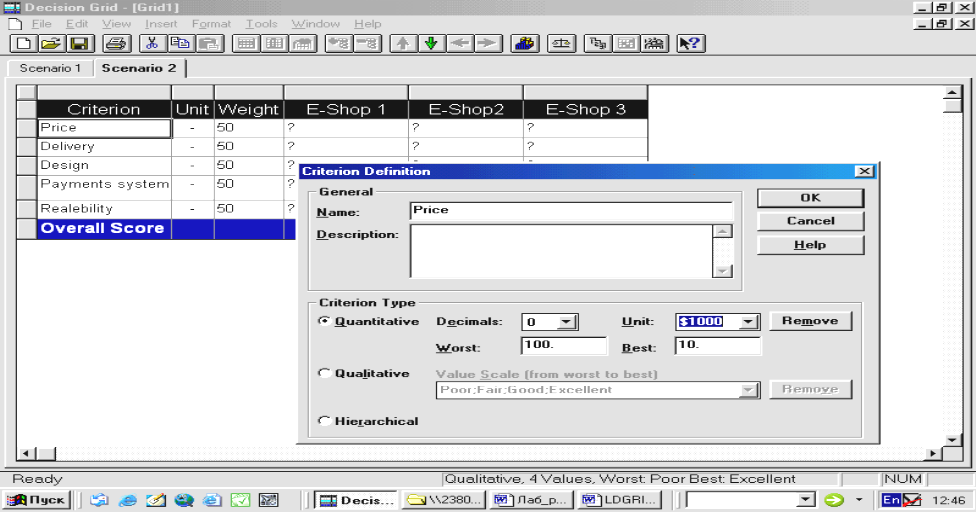Click the Help button in the dialog
Viewport: 976px width, 512px height.
(x=810, y=245)
